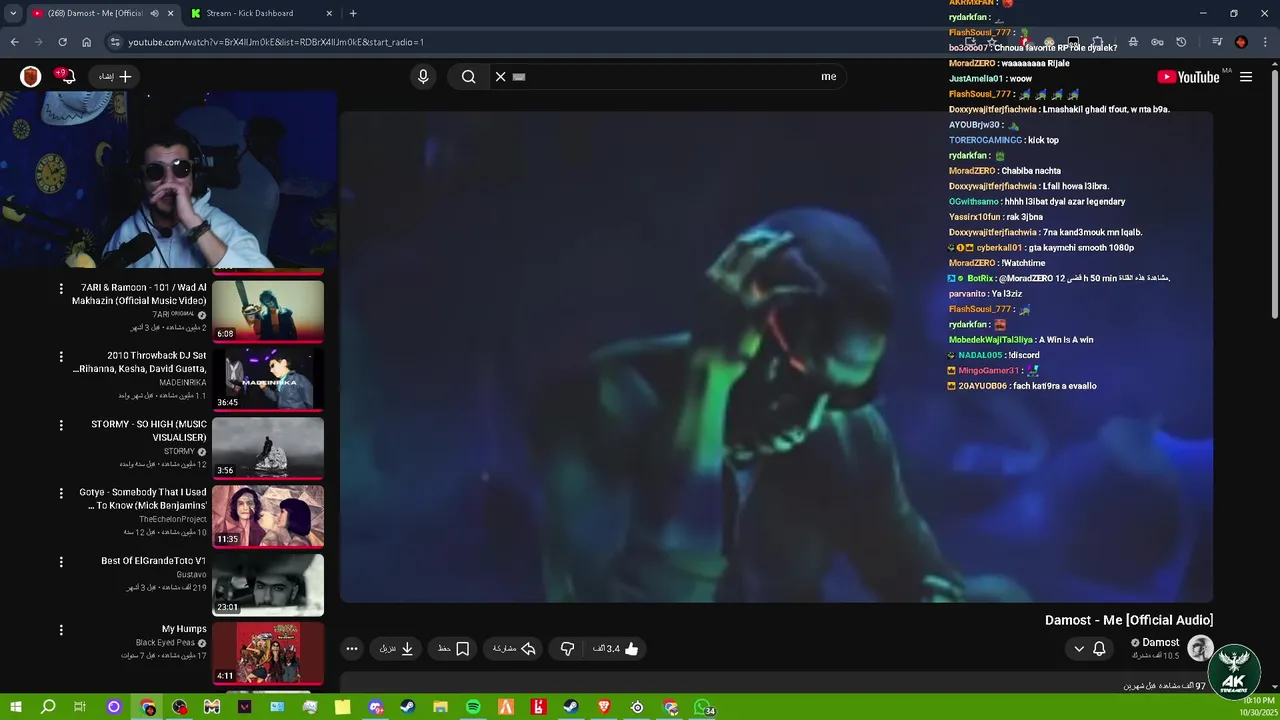Open WhatsApp from the taskbar
1280x720 pixels.
(x=703, y=707)
